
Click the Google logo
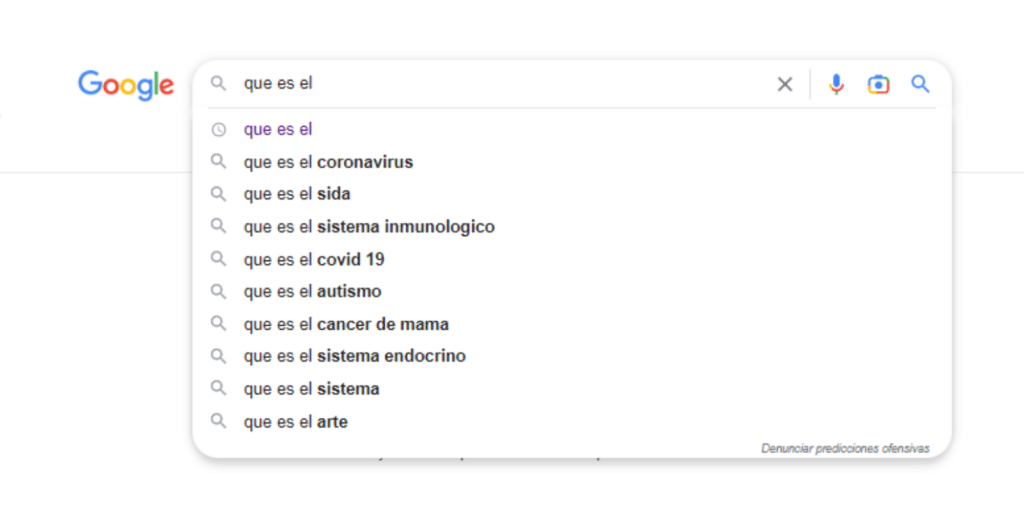coord(126,86)
